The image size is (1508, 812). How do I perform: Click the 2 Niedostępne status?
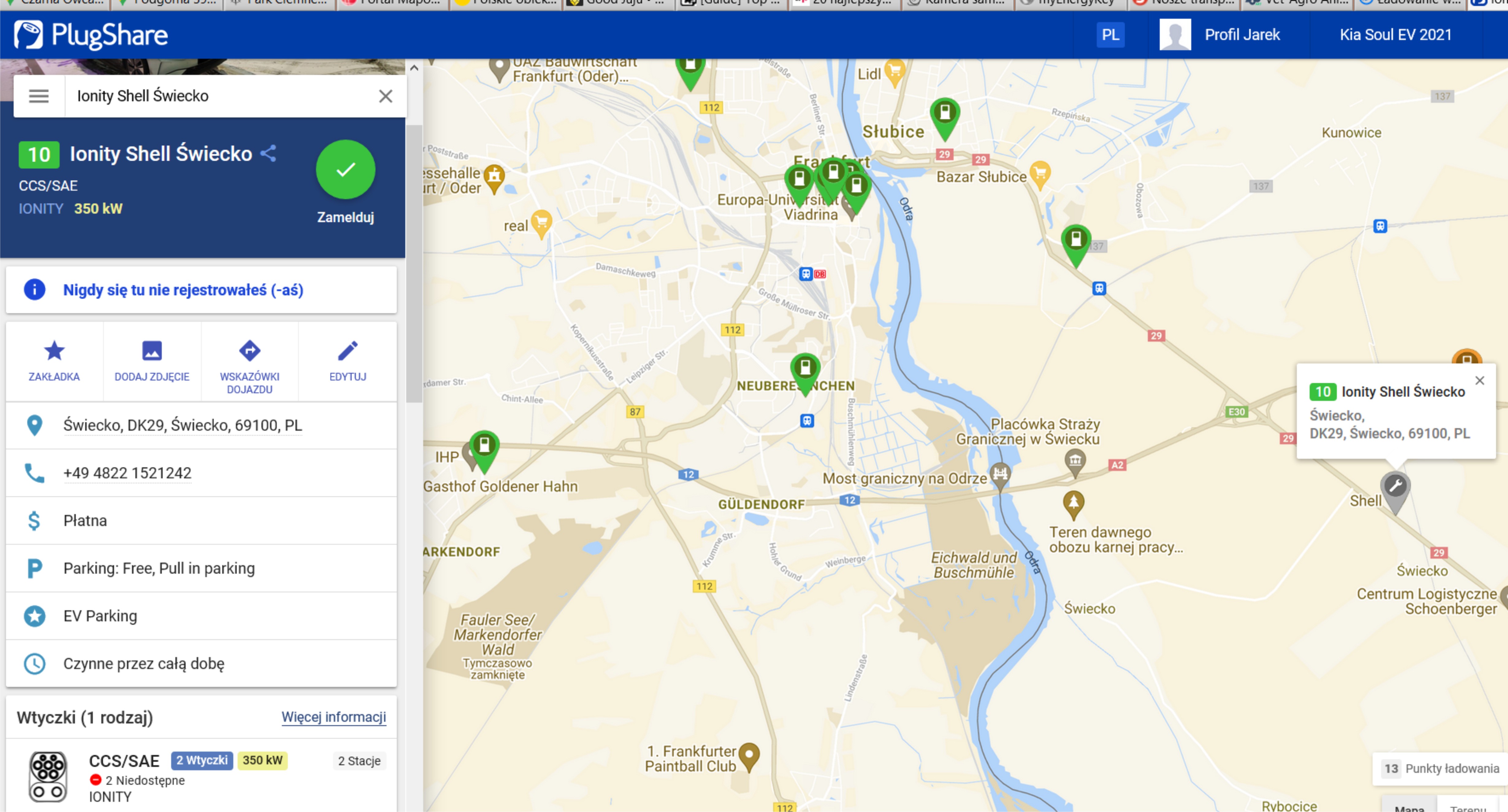pos(138,780)
